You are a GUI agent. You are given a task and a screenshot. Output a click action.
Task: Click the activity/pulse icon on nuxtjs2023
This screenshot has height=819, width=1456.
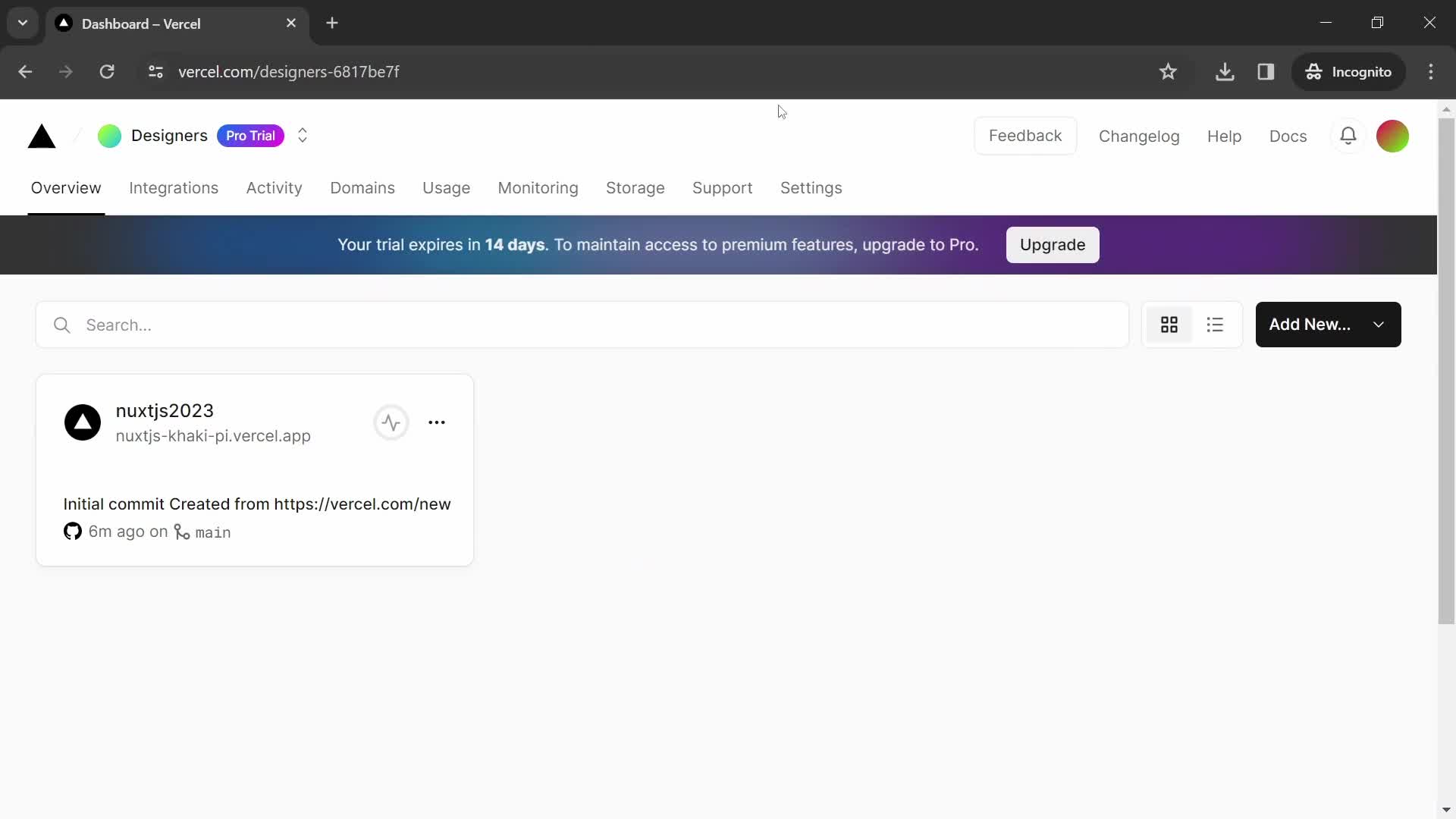click(x=390, y=422)
